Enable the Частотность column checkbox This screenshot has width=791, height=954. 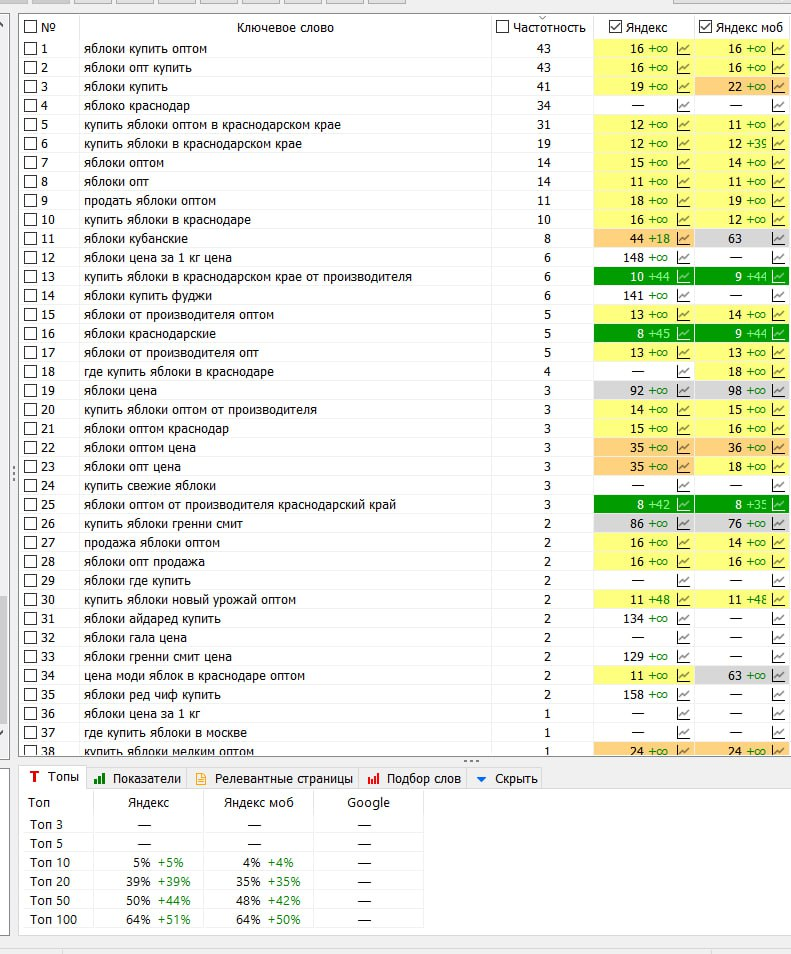(x=502, y=27)
